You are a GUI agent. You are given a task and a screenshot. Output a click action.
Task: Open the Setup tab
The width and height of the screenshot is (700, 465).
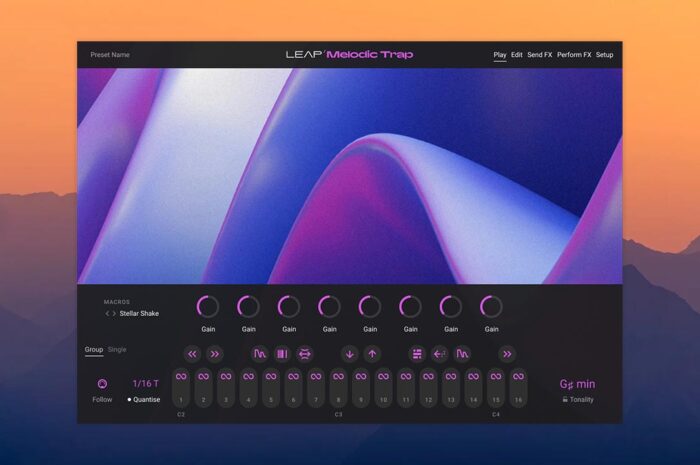pos(604,55)
